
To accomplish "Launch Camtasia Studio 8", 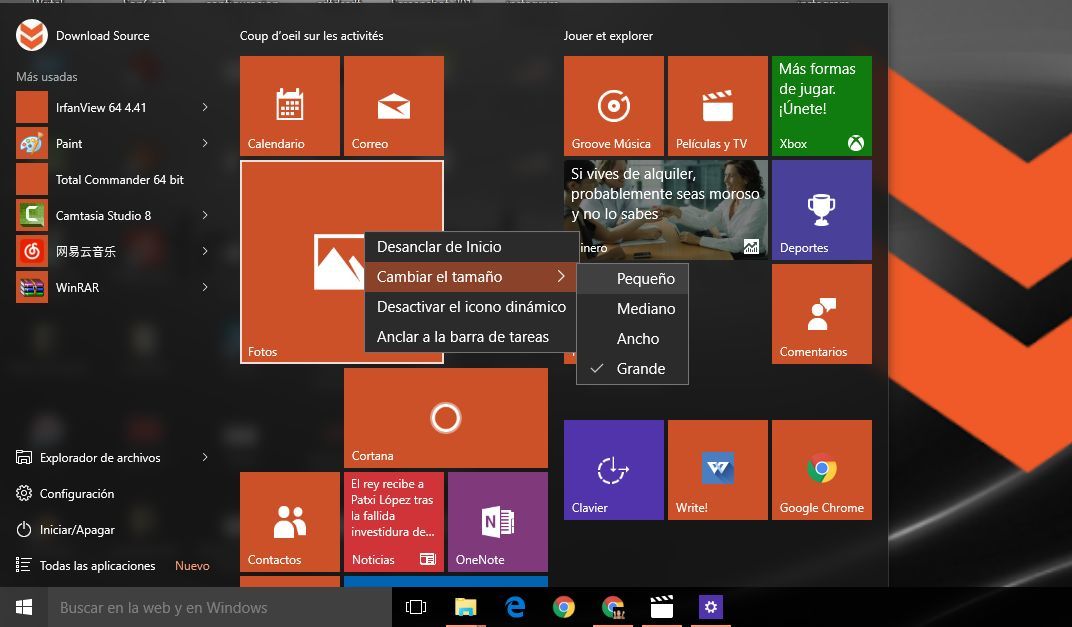I will (x=113, y=215).
